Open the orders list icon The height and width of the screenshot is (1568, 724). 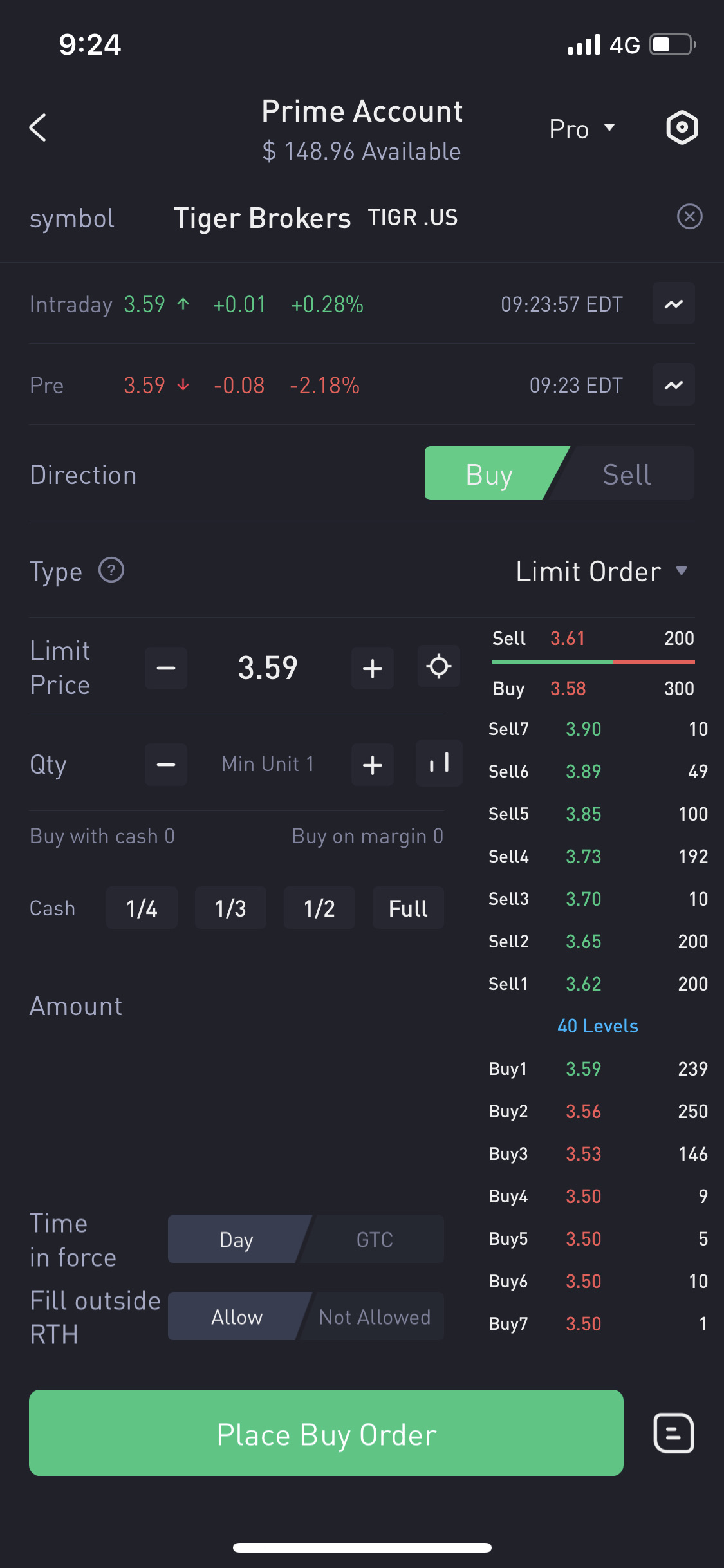pyautogui.click(x=673, y=1433)
